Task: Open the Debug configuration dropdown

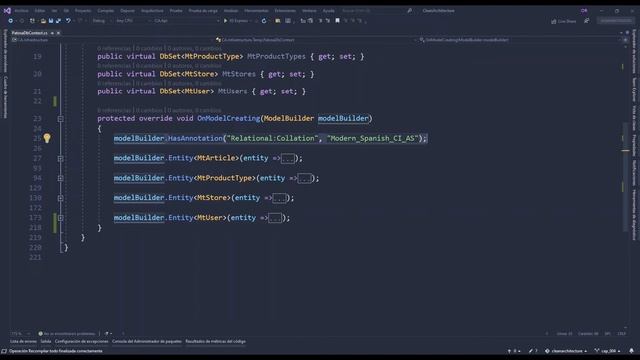Action: coord(101,21)
